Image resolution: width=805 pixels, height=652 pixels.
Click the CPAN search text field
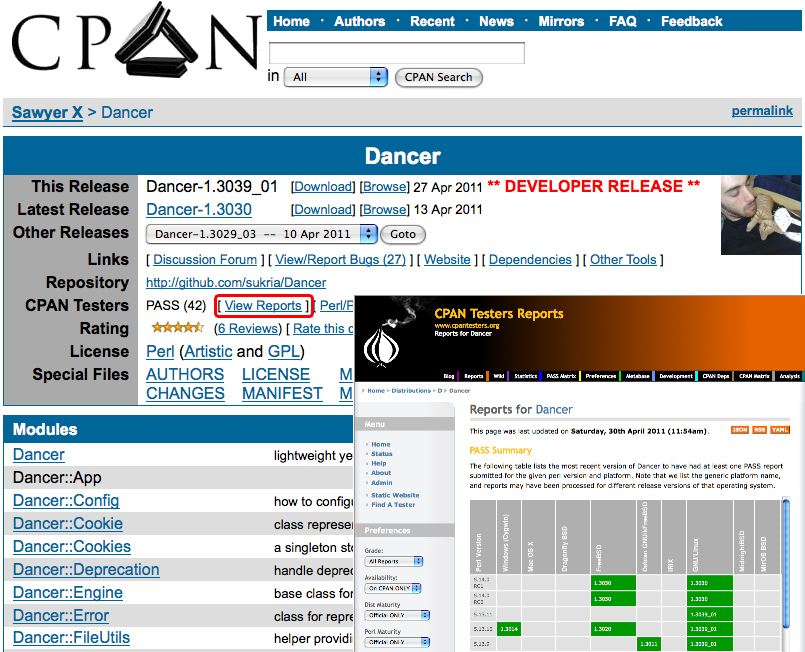[x=397, y=53]
